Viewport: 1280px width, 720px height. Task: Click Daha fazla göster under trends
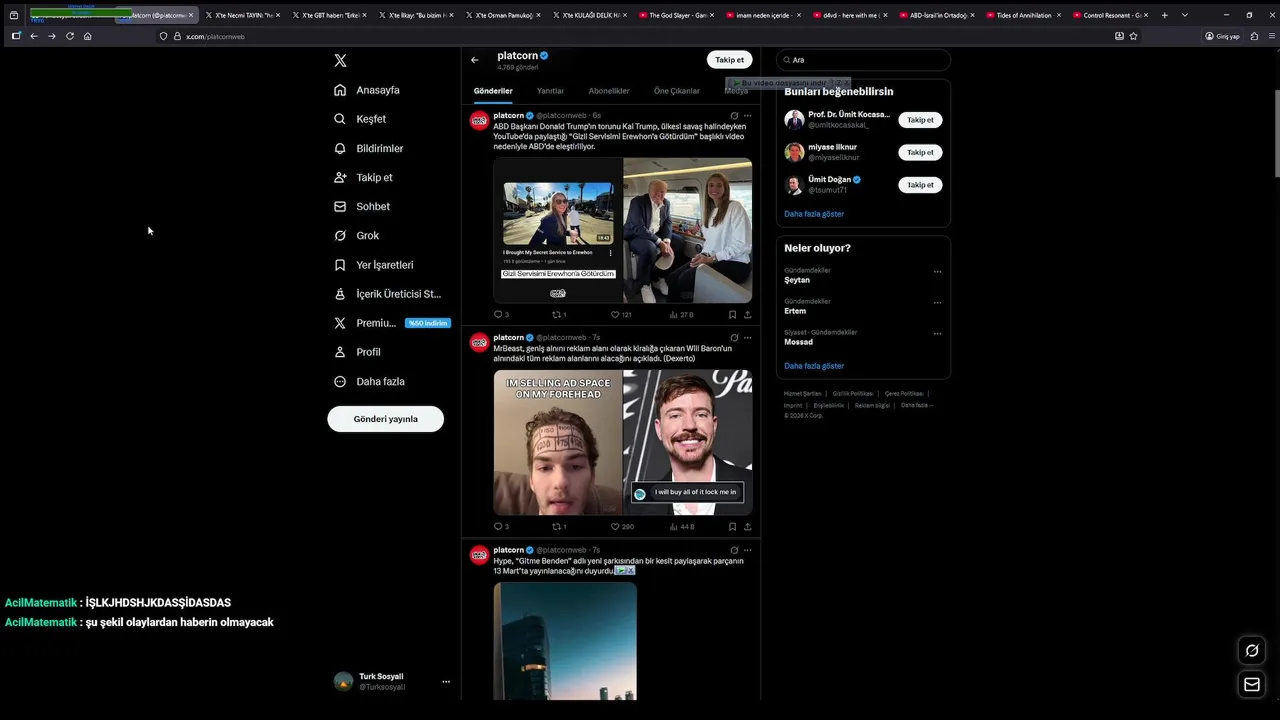[814, 366]
